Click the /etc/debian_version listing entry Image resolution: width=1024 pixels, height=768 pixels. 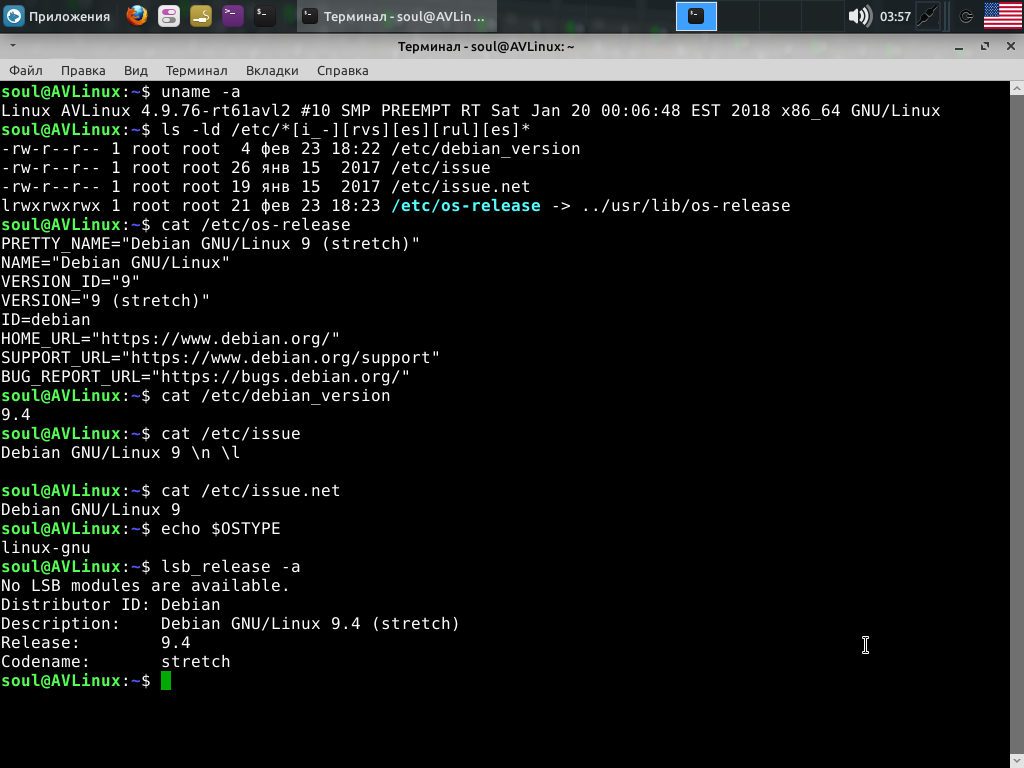(x=486, y=149)
